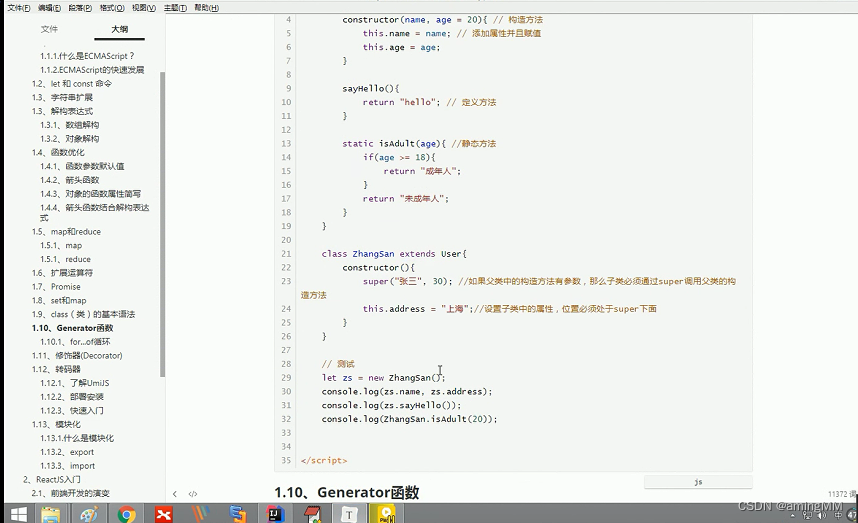The image size is (858, 523).
Task: Open the 编辑(E) menu
Action: click(x=49, y=8)
